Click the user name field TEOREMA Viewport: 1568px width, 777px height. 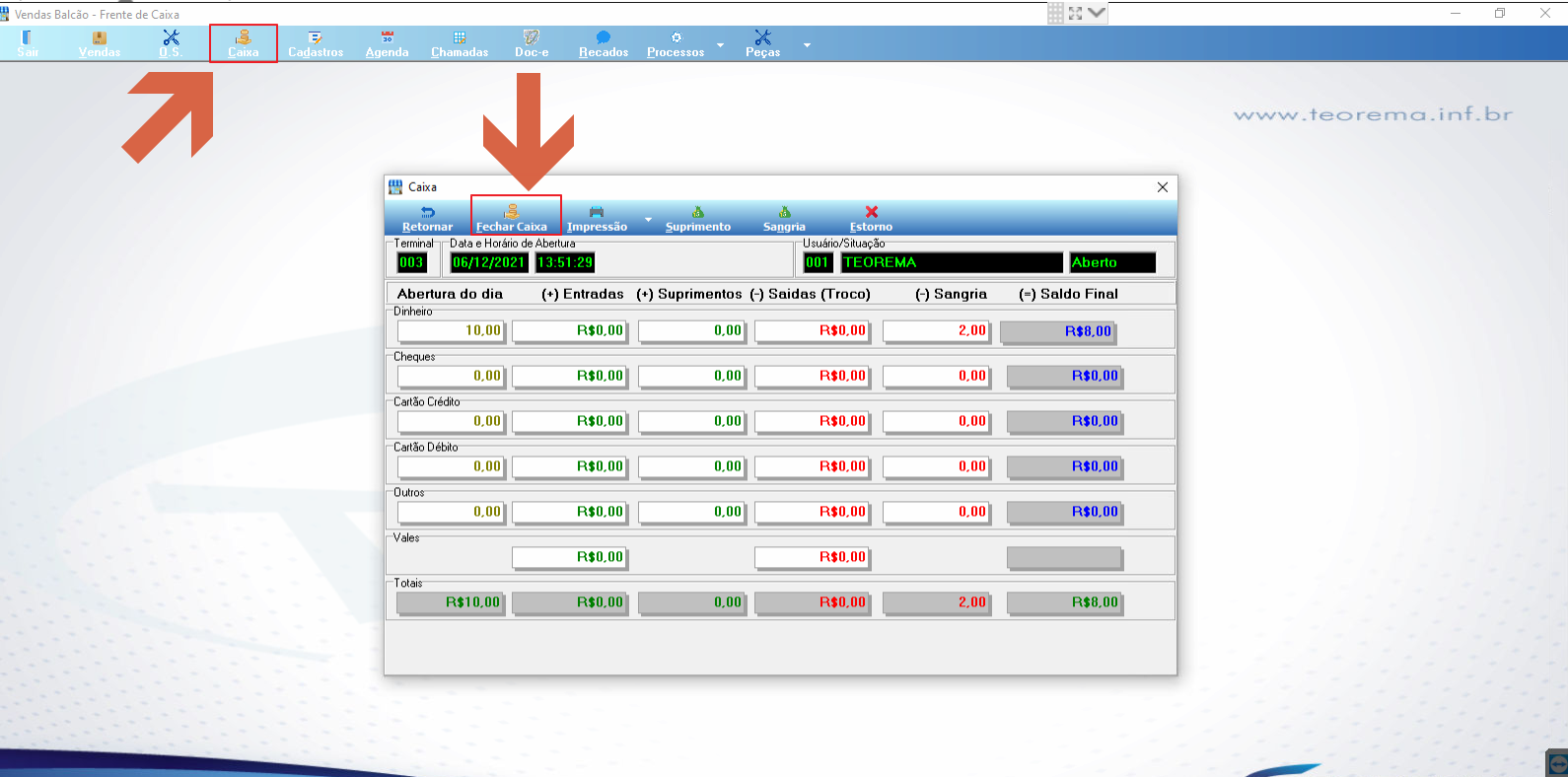tap(952, 262)
